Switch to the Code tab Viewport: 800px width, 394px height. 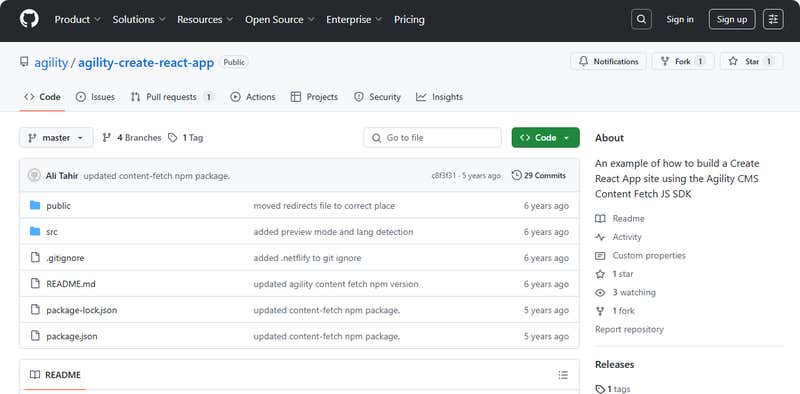(x=42, y=96)
